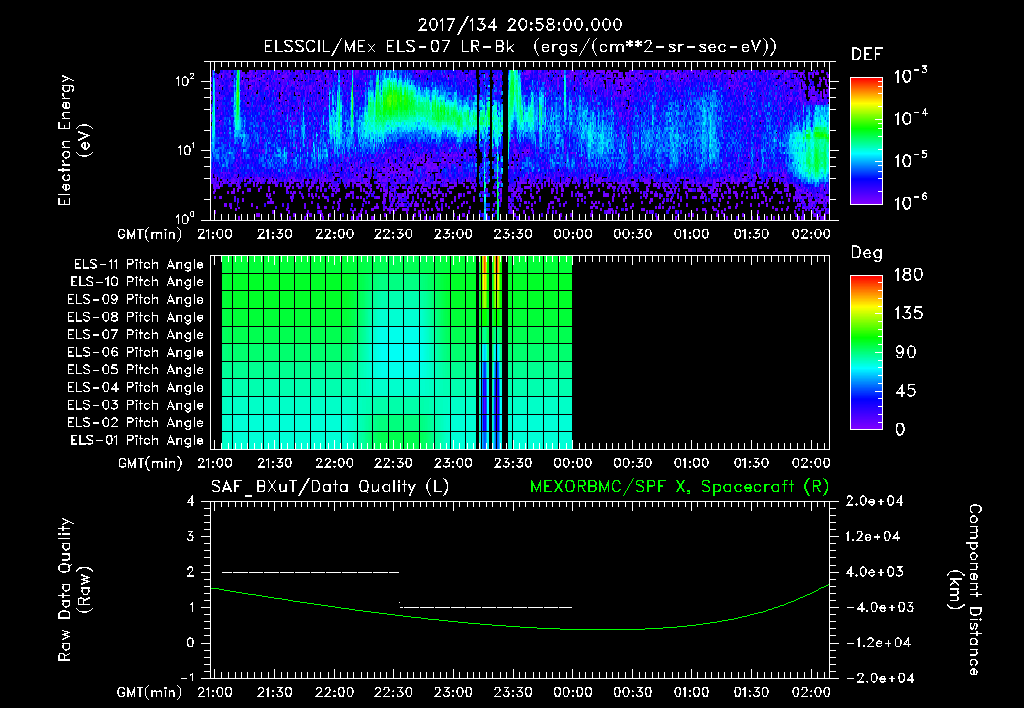Click the white data quality line at level 1
This screenshot has width=1024, height=708.
[x=486, y=607]
